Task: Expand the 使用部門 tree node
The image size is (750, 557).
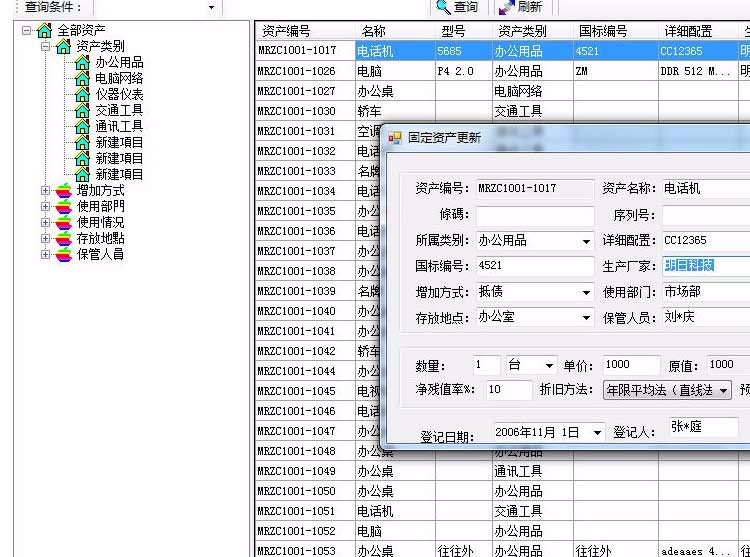Action: click(x=45, y=207)
